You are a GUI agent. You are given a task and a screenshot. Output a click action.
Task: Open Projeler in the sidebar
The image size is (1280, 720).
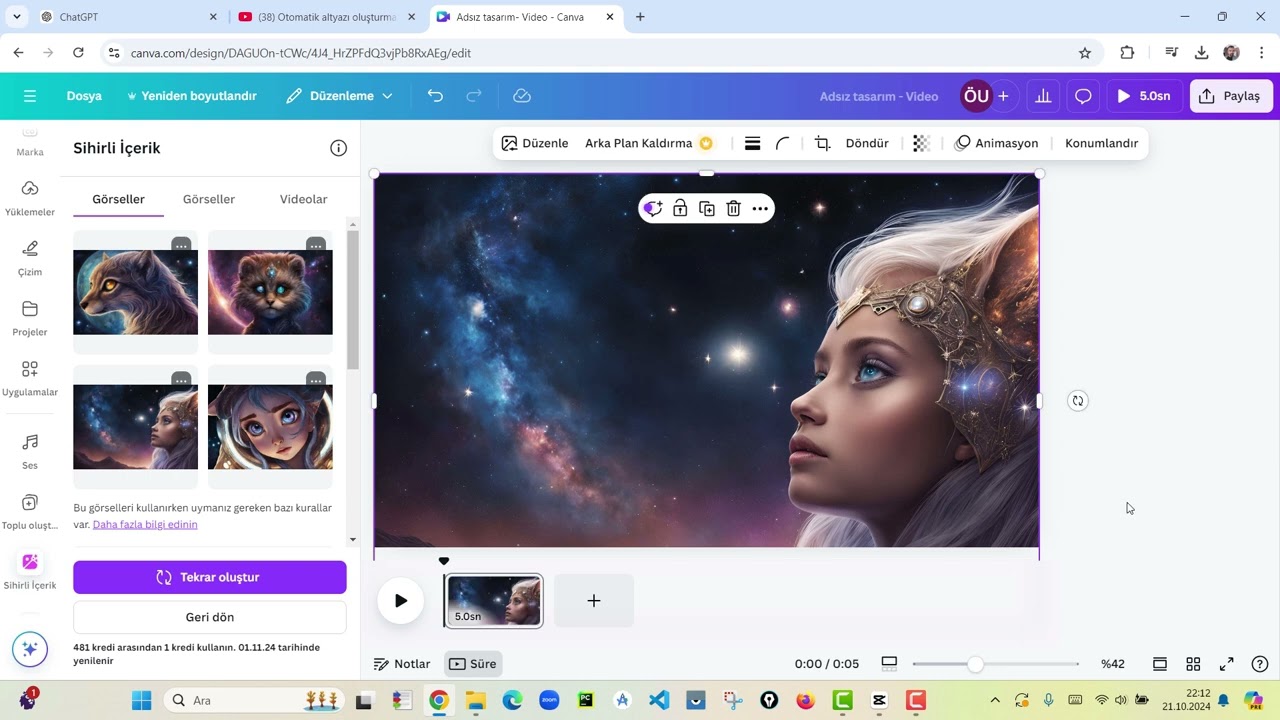[30, 318]
